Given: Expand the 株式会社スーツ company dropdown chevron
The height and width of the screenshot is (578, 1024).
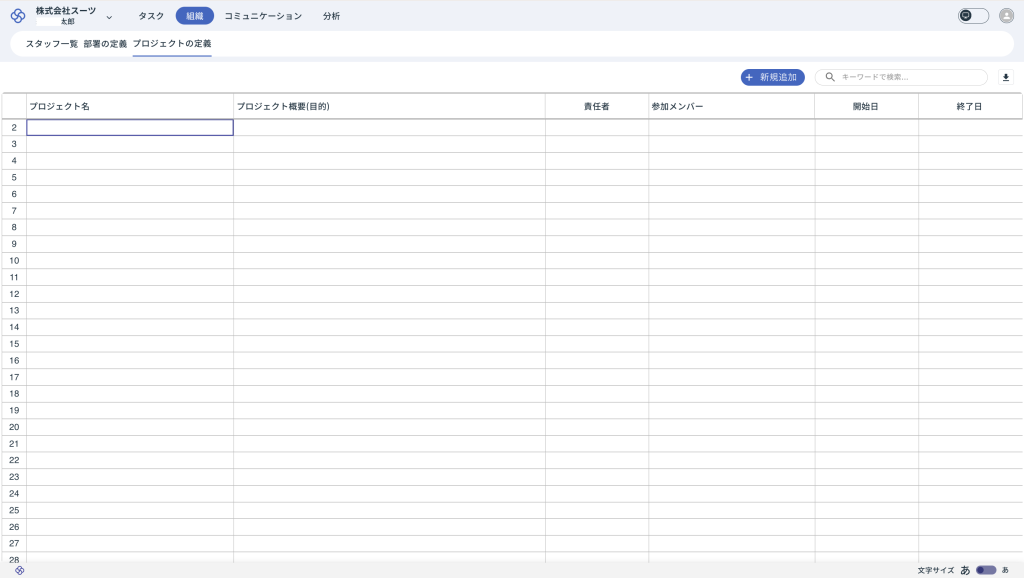Looking at the screenshot, I should tap(109, 17).
